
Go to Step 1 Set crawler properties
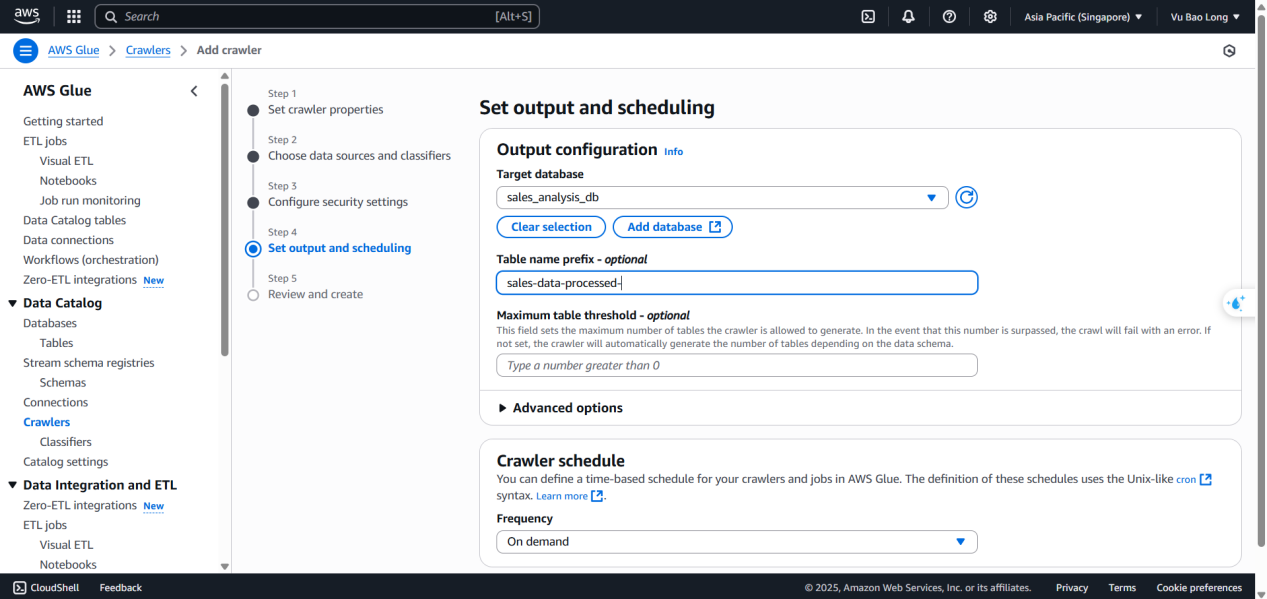coord(325,110)
